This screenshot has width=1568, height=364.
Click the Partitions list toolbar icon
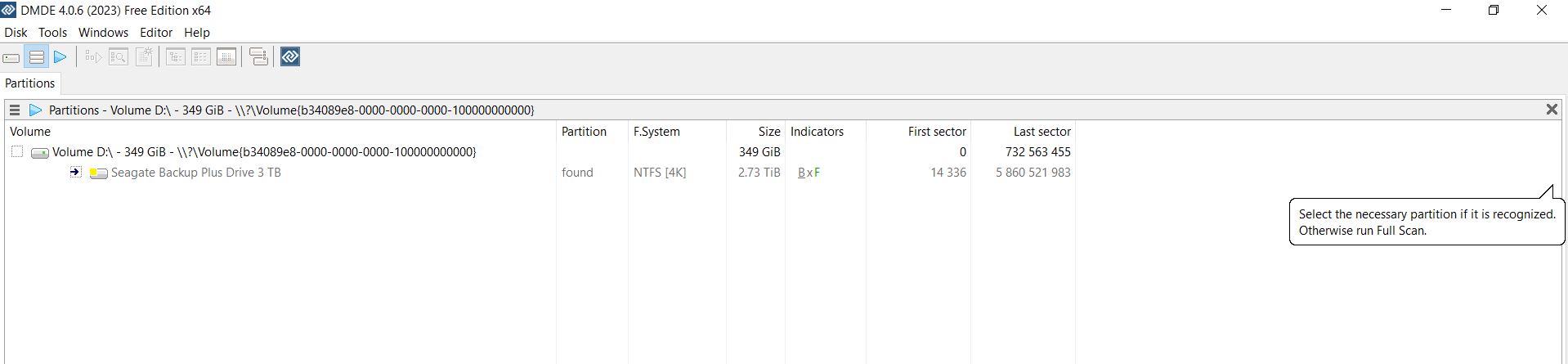pos(36,57)
